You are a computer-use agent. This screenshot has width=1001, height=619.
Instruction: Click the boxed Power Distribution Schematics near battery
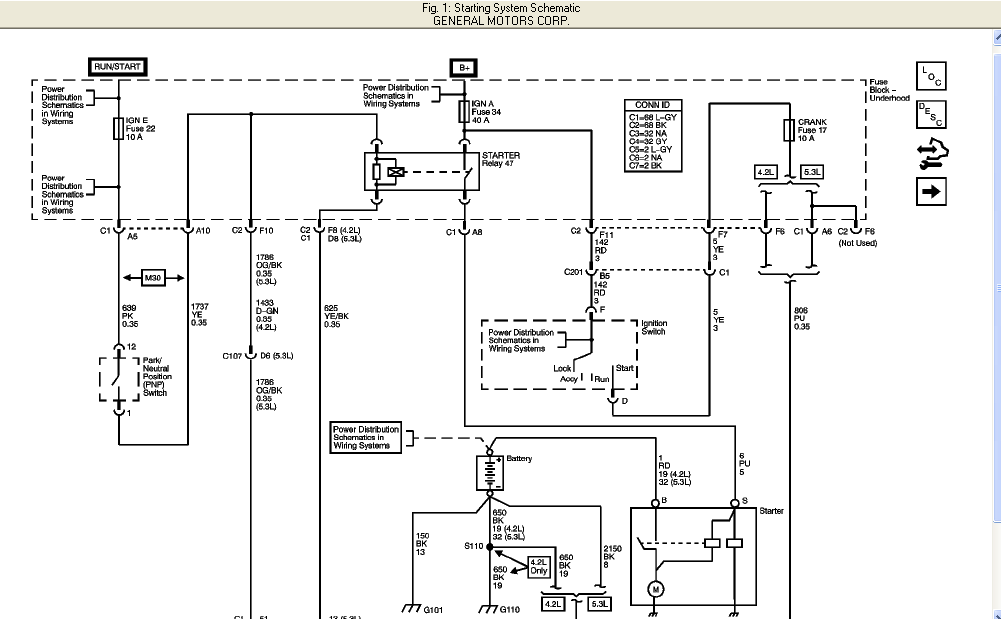(366, 438)
